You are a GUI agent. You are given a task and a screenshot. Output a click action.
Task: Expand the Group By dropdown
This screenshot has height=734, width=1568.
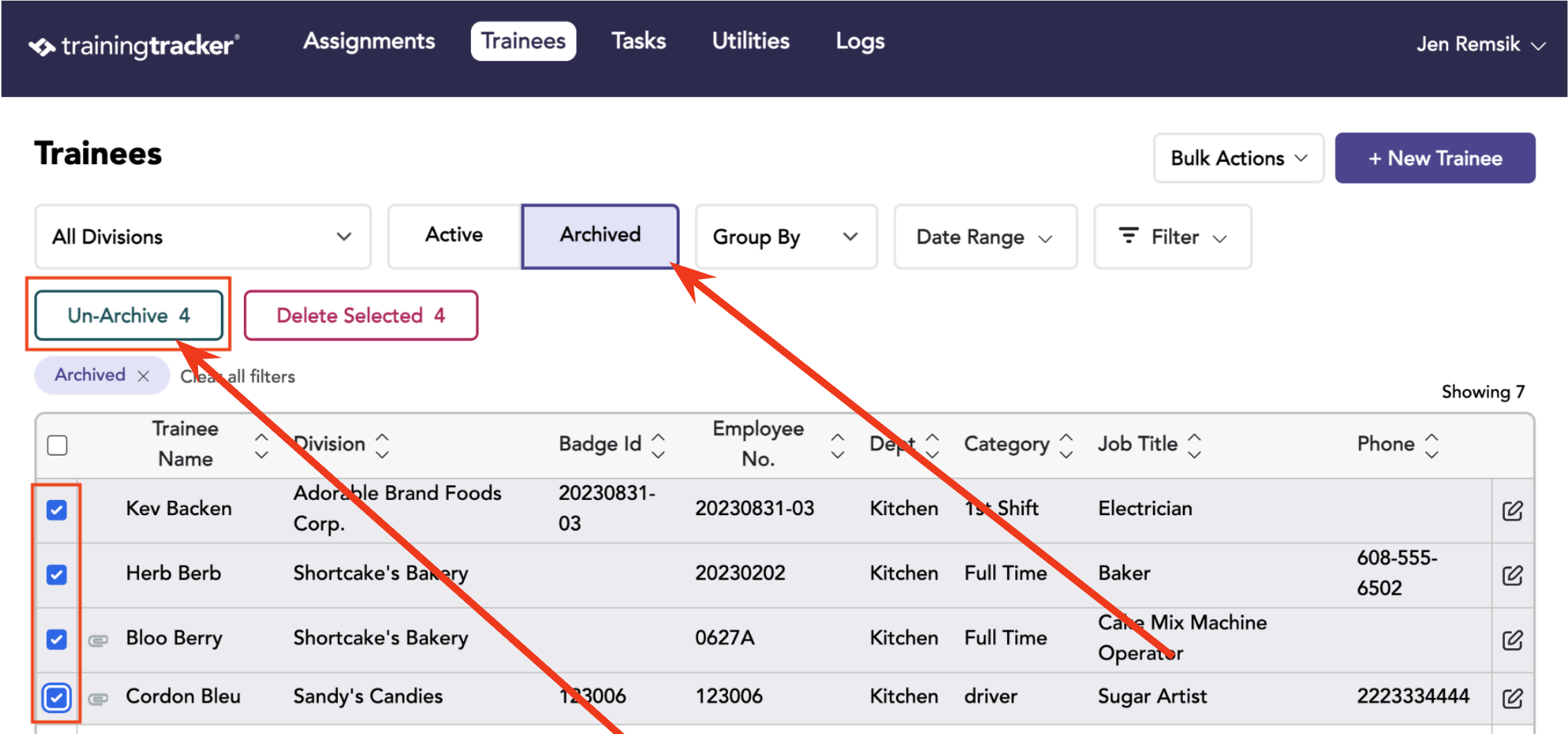[x=786, y=237]
